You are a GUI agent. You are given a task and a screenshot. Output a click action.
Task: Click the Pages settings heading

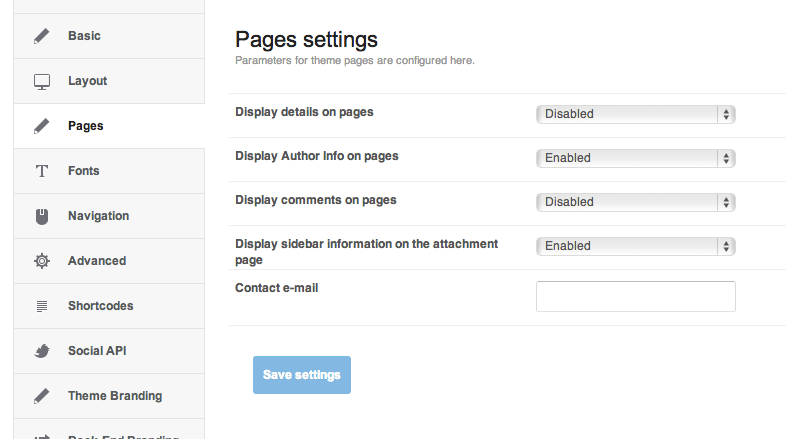pos(306,40)
